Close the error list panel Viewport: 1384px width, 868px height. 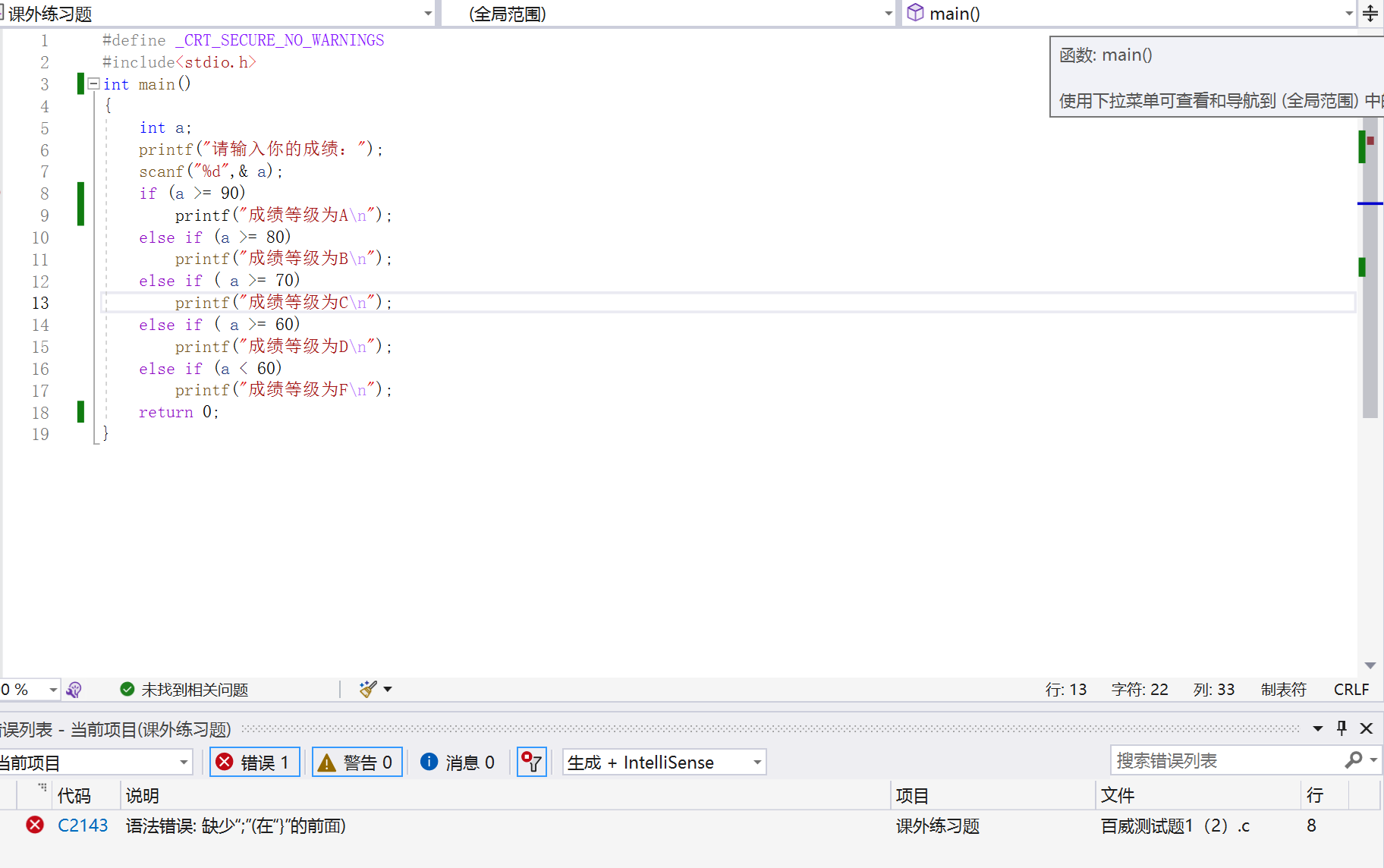click(x=1367, y=728)
